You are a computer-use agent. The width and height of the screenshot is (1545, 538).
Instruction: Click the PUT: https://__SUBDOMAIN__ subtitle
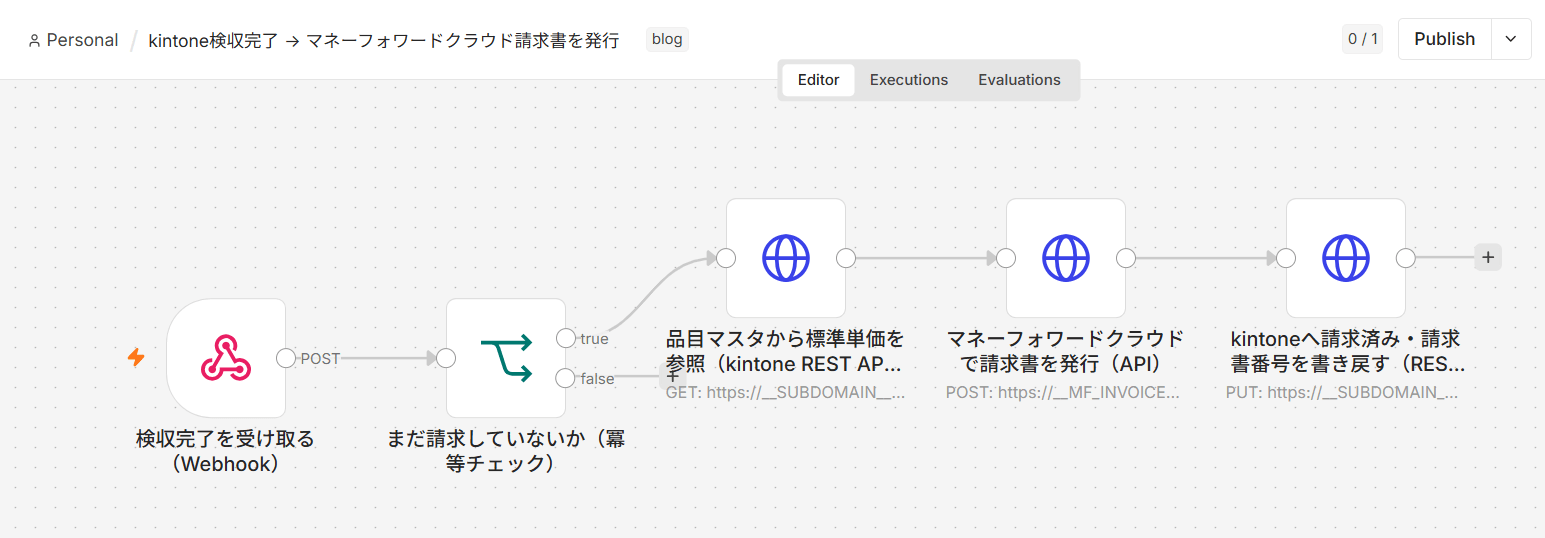coord(1342,393)
